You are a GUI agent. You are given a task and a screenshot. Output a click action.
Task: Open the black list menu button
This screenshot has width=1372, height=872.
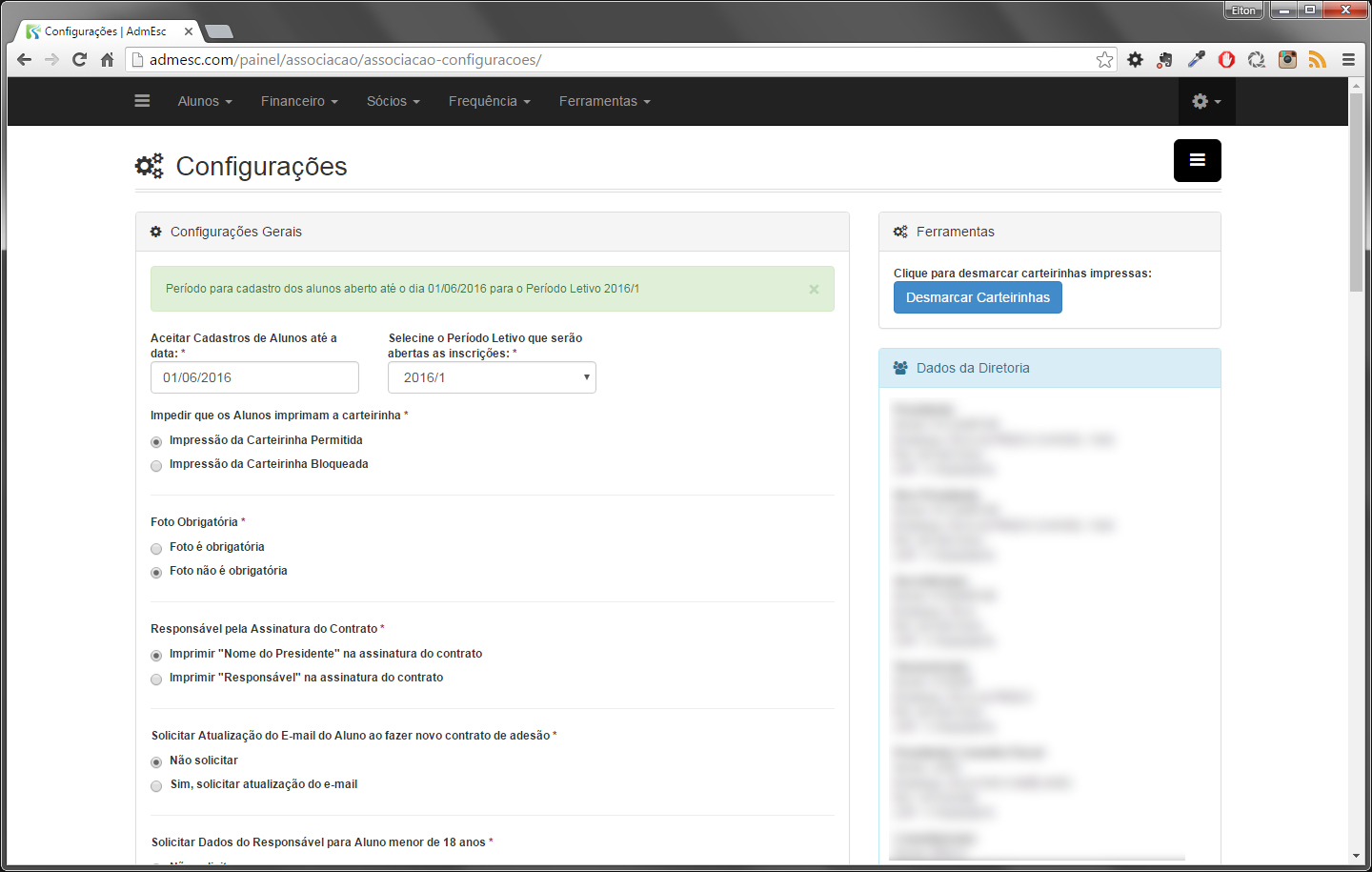coord(1197,160)
